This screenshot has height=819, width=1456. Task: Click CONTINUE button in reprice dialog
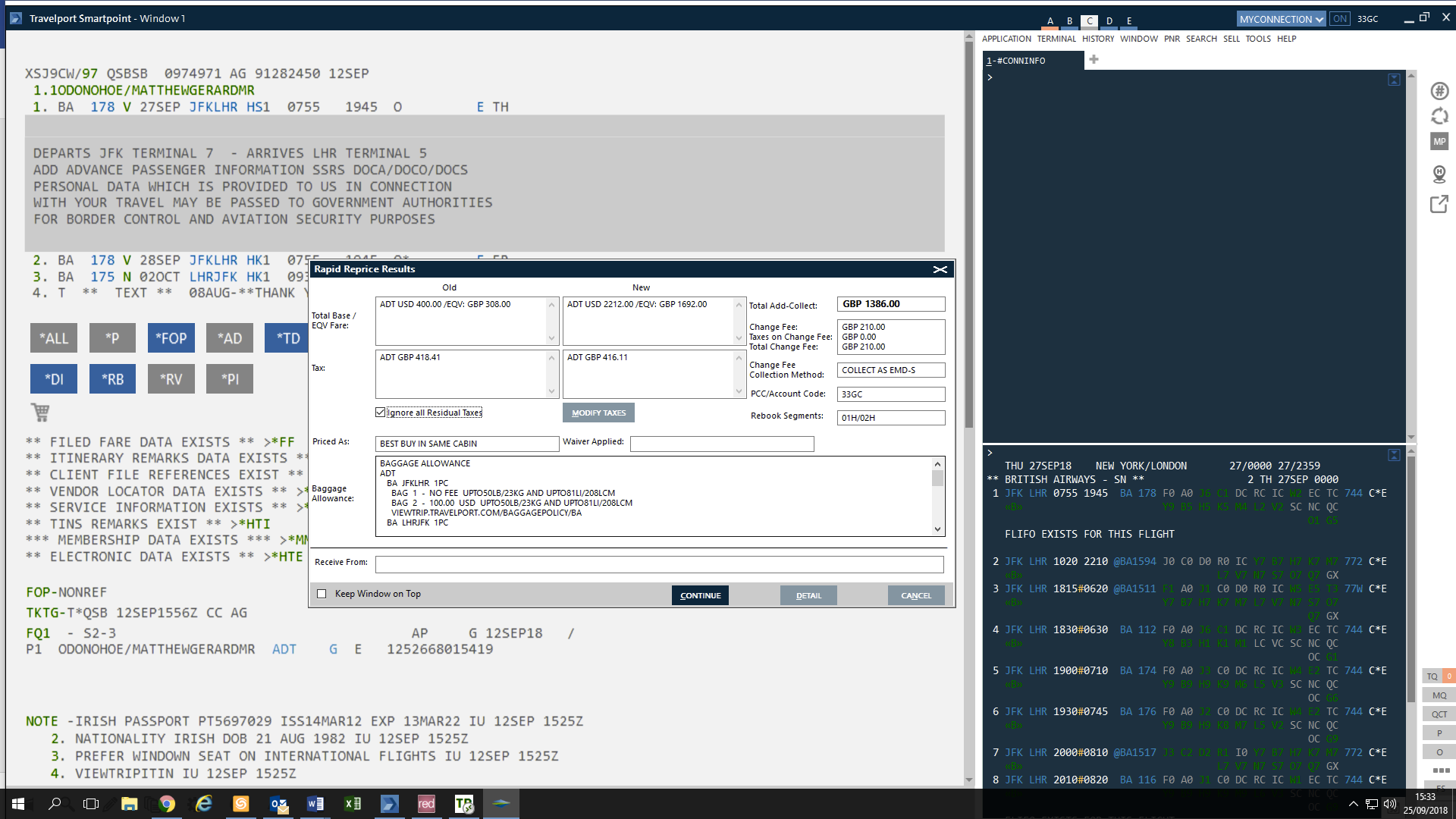click(x=700, y=595)
